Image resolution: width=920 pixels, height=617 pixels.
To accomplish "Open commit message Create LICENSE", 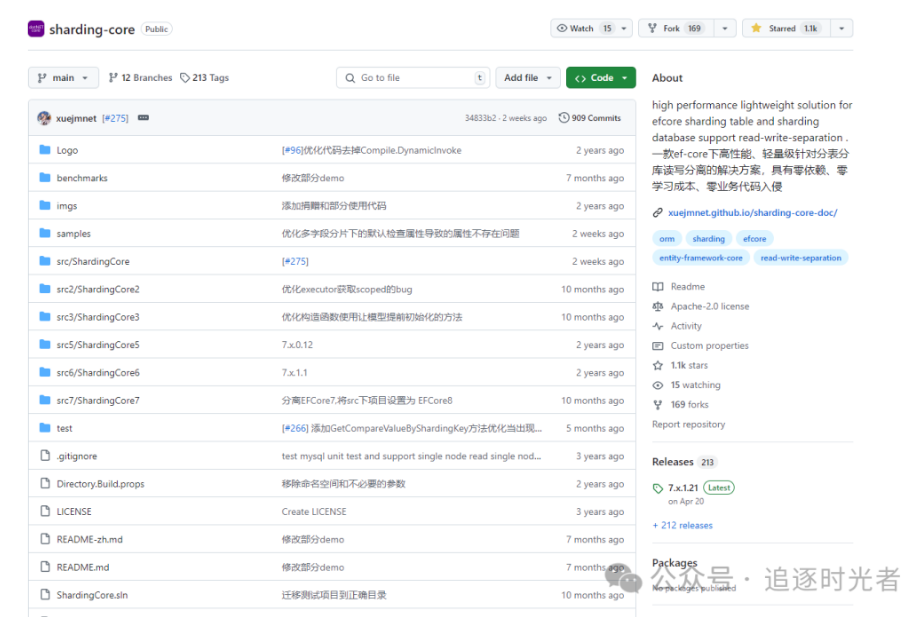I will [x=314, y=511].
